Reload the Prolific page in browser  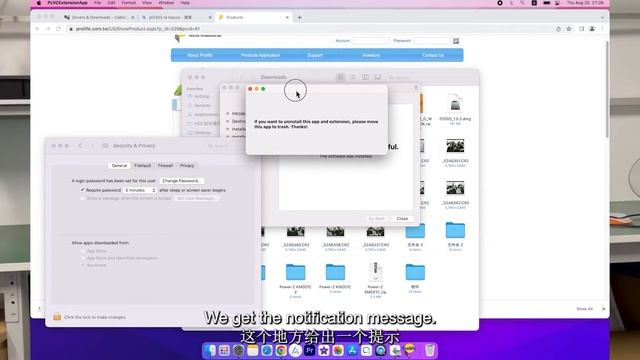point(58,29)
